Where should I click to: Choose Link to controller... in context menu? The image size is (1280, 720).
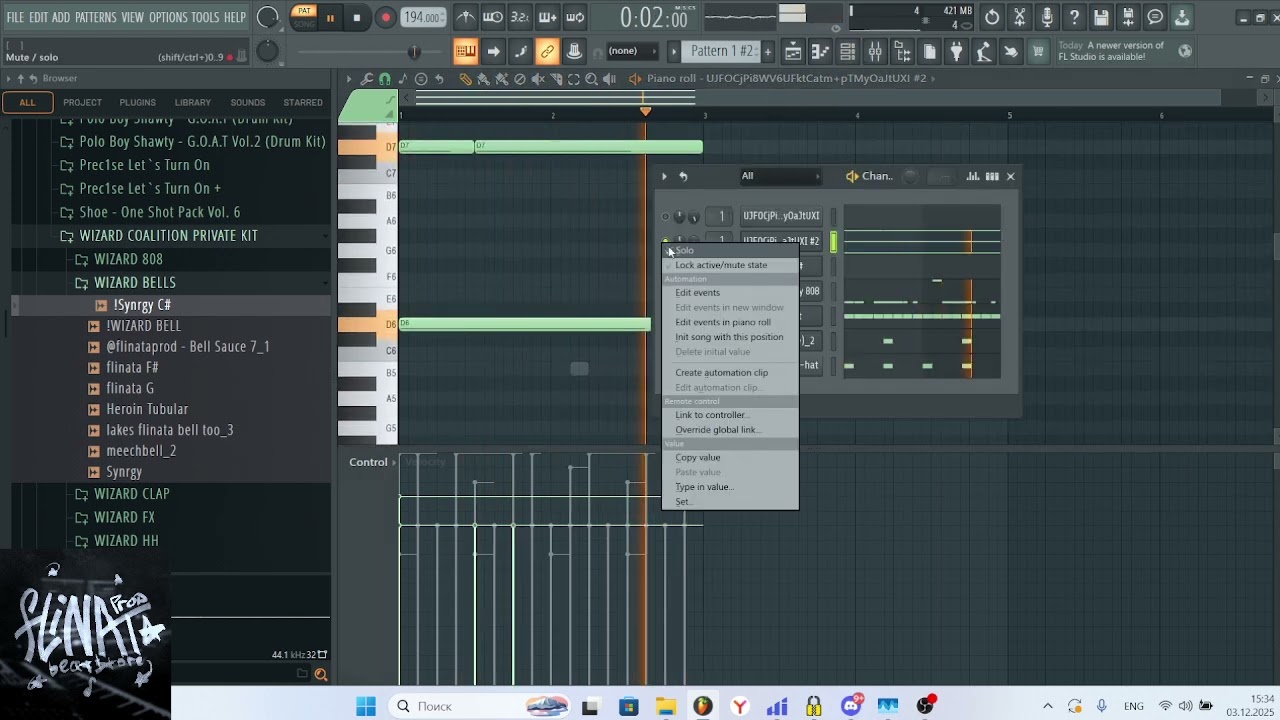(x=711, y=415)
